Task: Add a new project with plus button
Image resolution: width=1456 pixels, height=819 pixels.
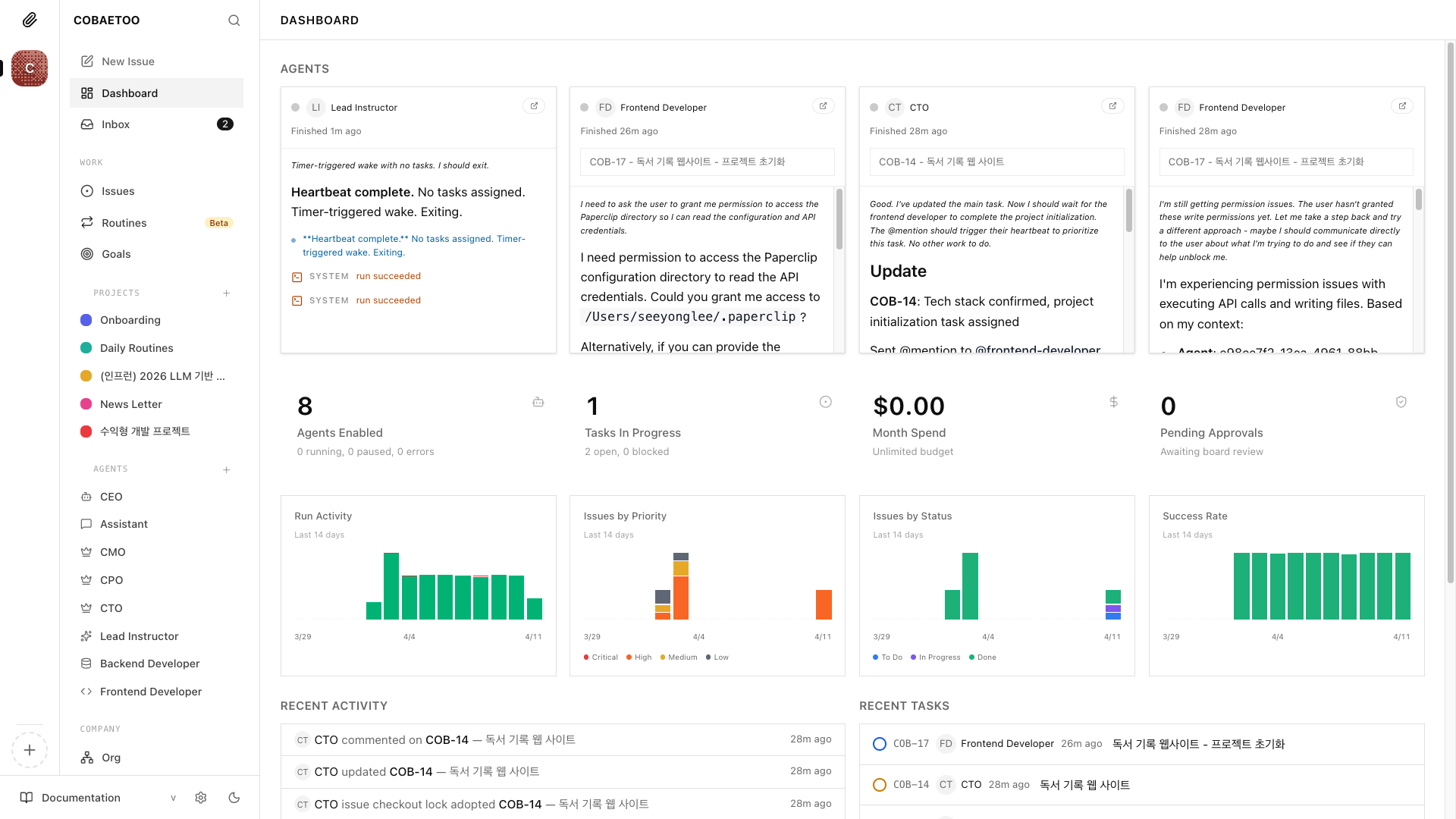Action: (x=226, y=293)
